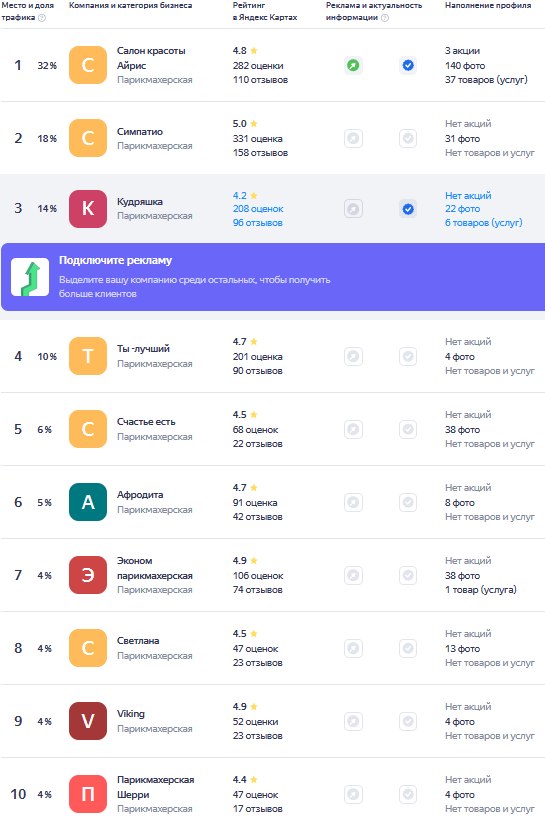Open the Парикмахерская Шерри red avatar

[x=88, y=794]
